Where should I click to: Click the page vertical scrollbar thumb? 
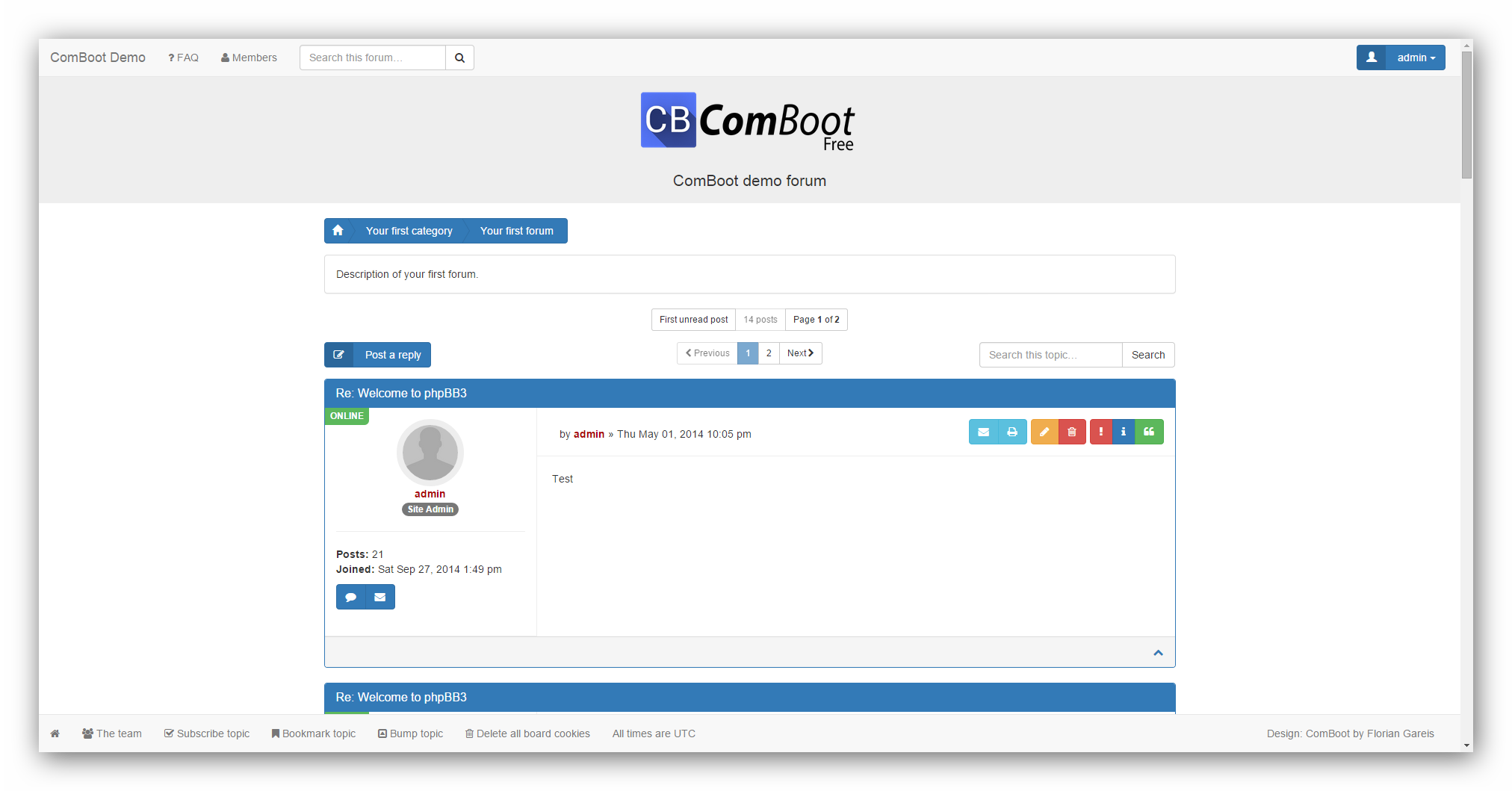[x=1466, y=115]
